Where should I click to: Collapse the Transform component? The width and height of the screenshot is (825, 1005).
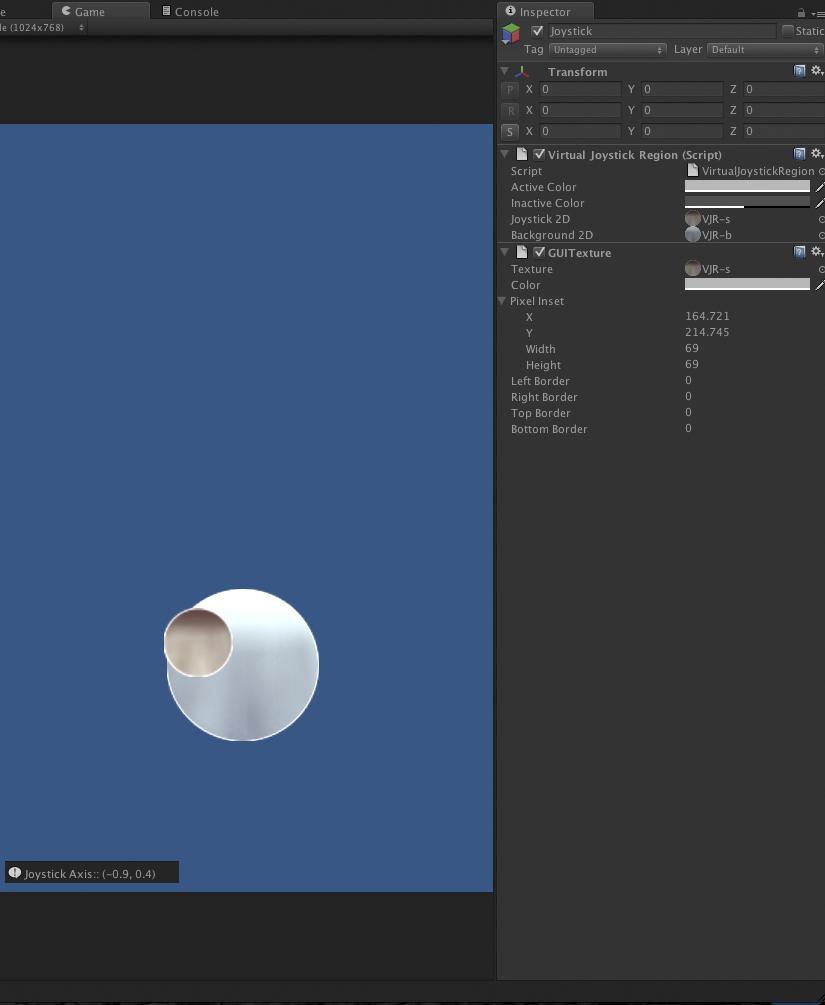pyautogui.click(x=504, y=71)
